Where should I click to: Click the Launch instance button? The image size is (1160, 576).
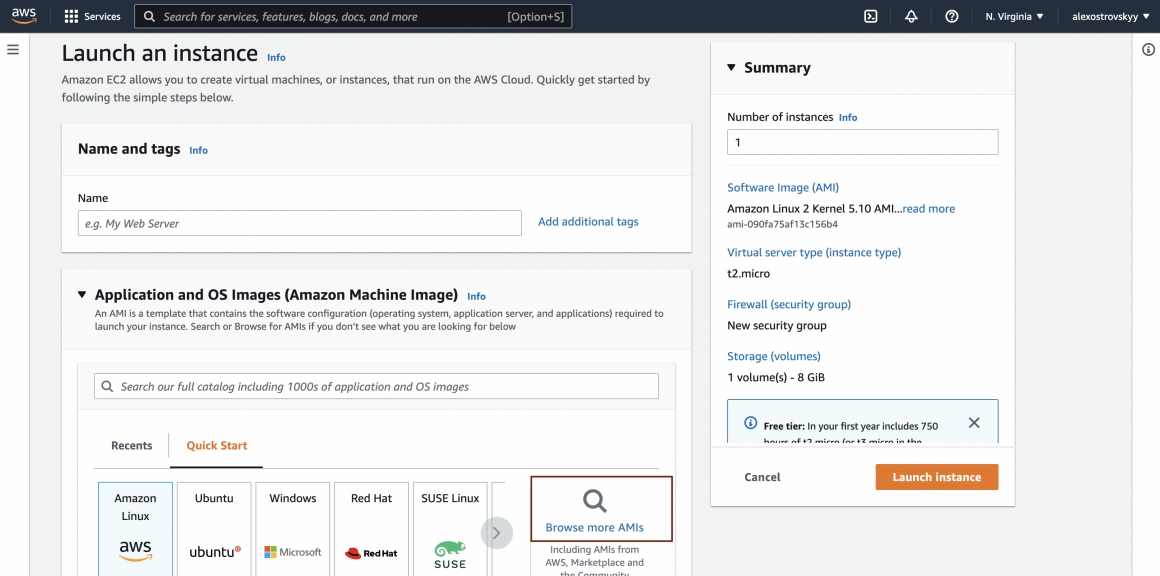pos(936,477)
